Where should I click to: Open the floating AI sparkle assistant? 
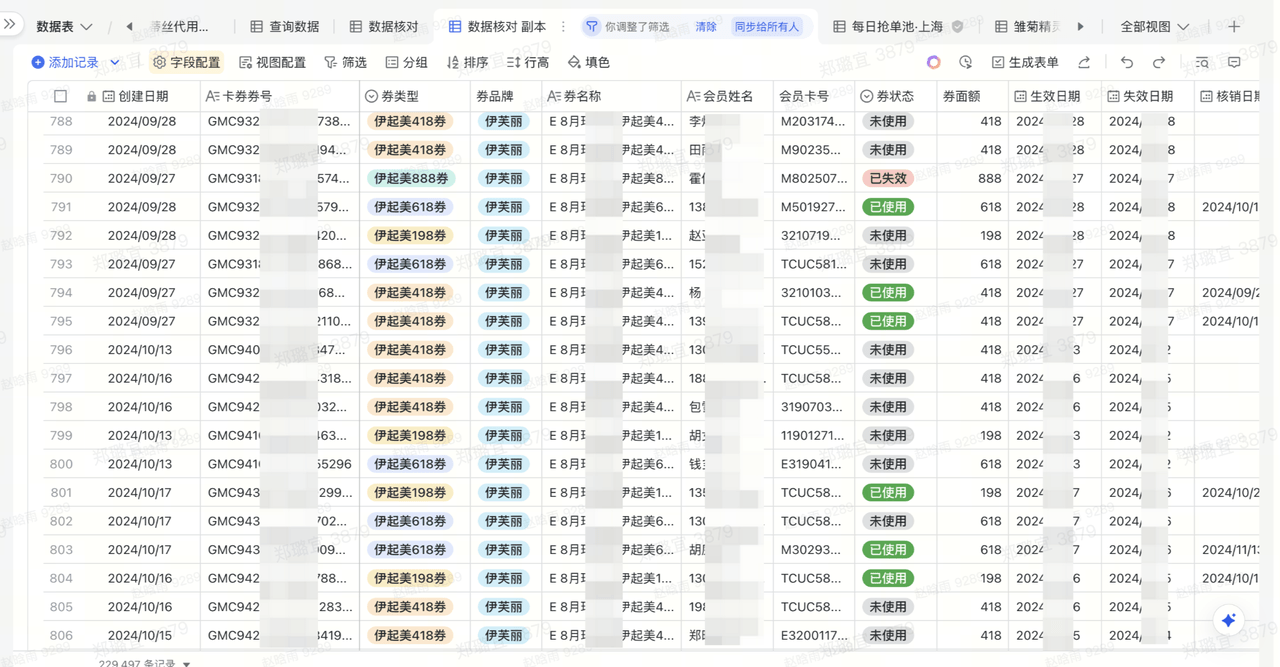[x=1229, y=620]
